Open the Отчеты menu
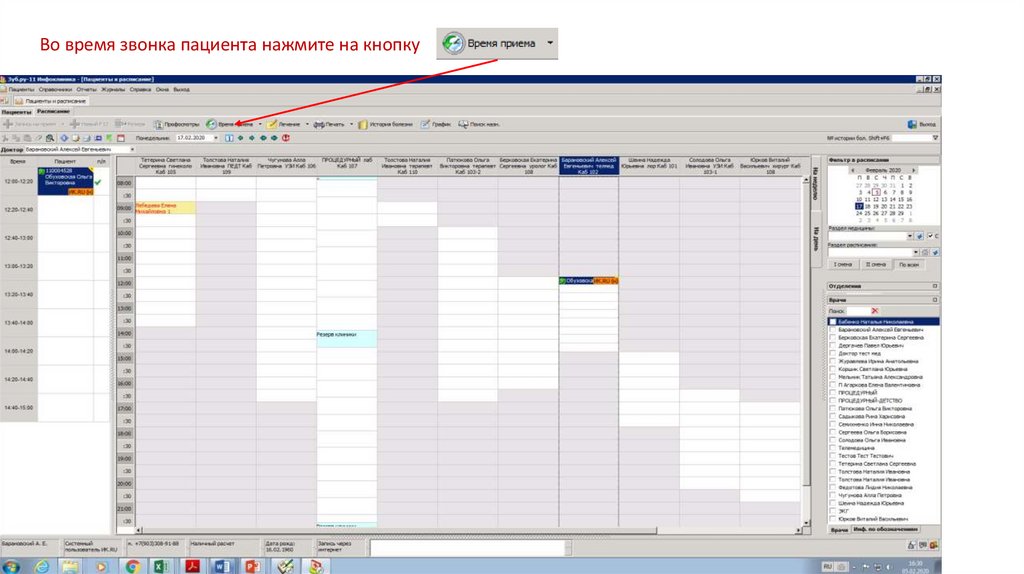The width and height of the screenshot is (1024, 574). click(x=86, y=89)
